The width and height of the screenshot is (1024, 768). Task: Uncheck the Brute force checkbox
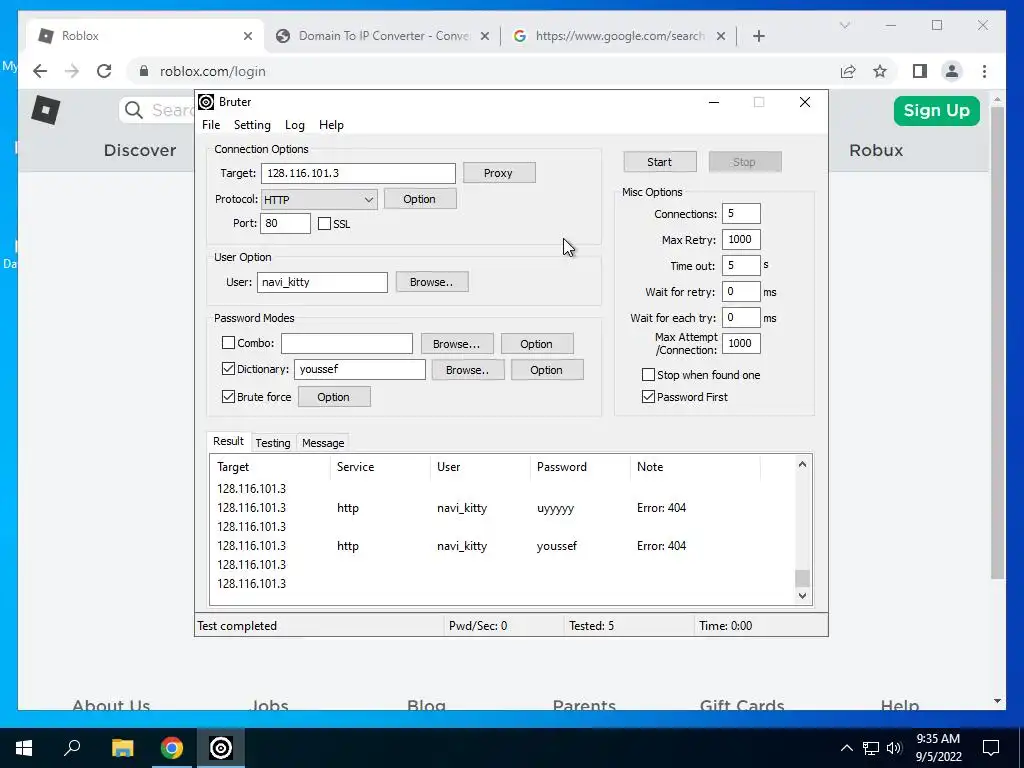click(229, 396)
